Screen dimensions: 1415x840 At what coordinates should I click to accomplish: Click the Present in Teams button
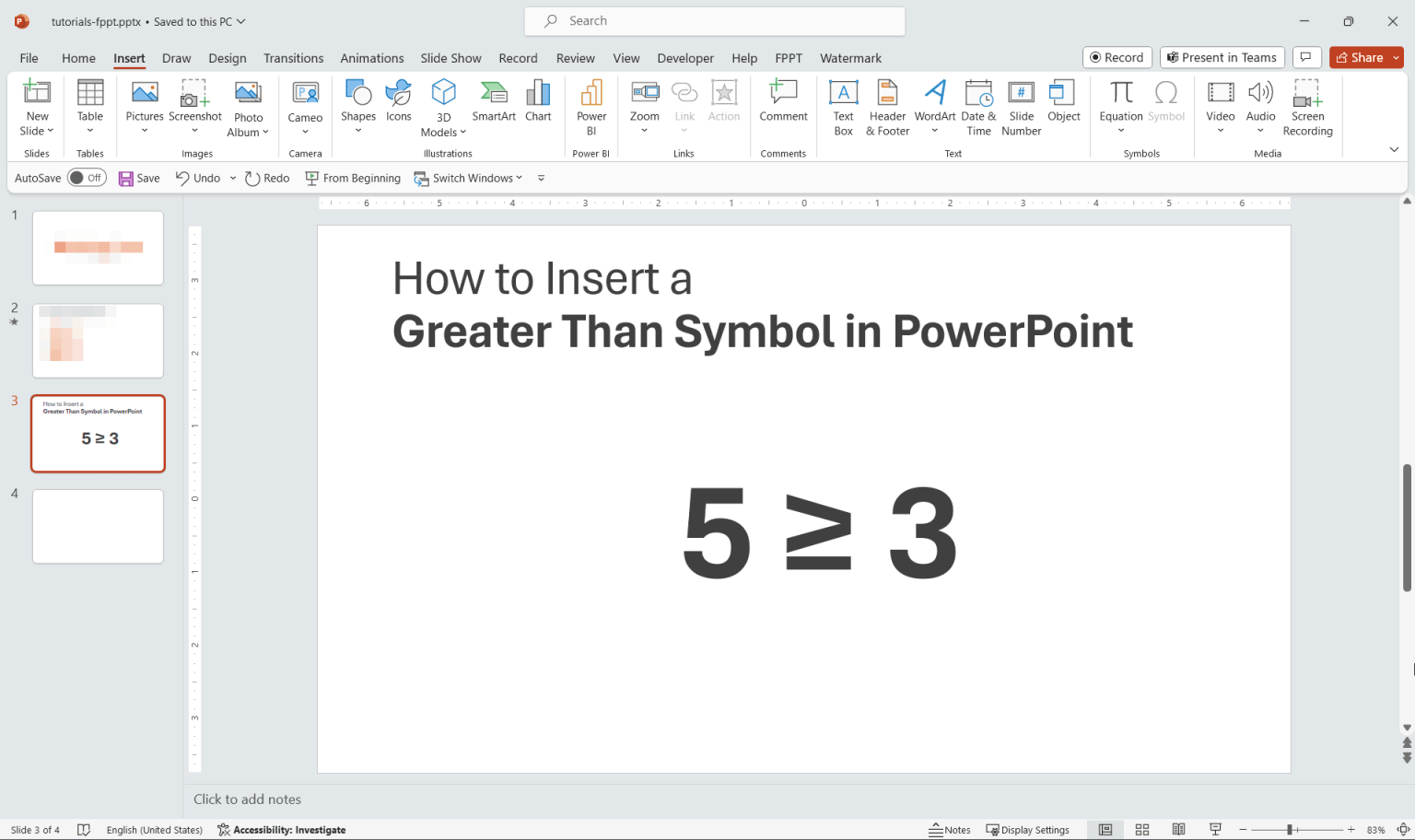[x=1222, y=57]
